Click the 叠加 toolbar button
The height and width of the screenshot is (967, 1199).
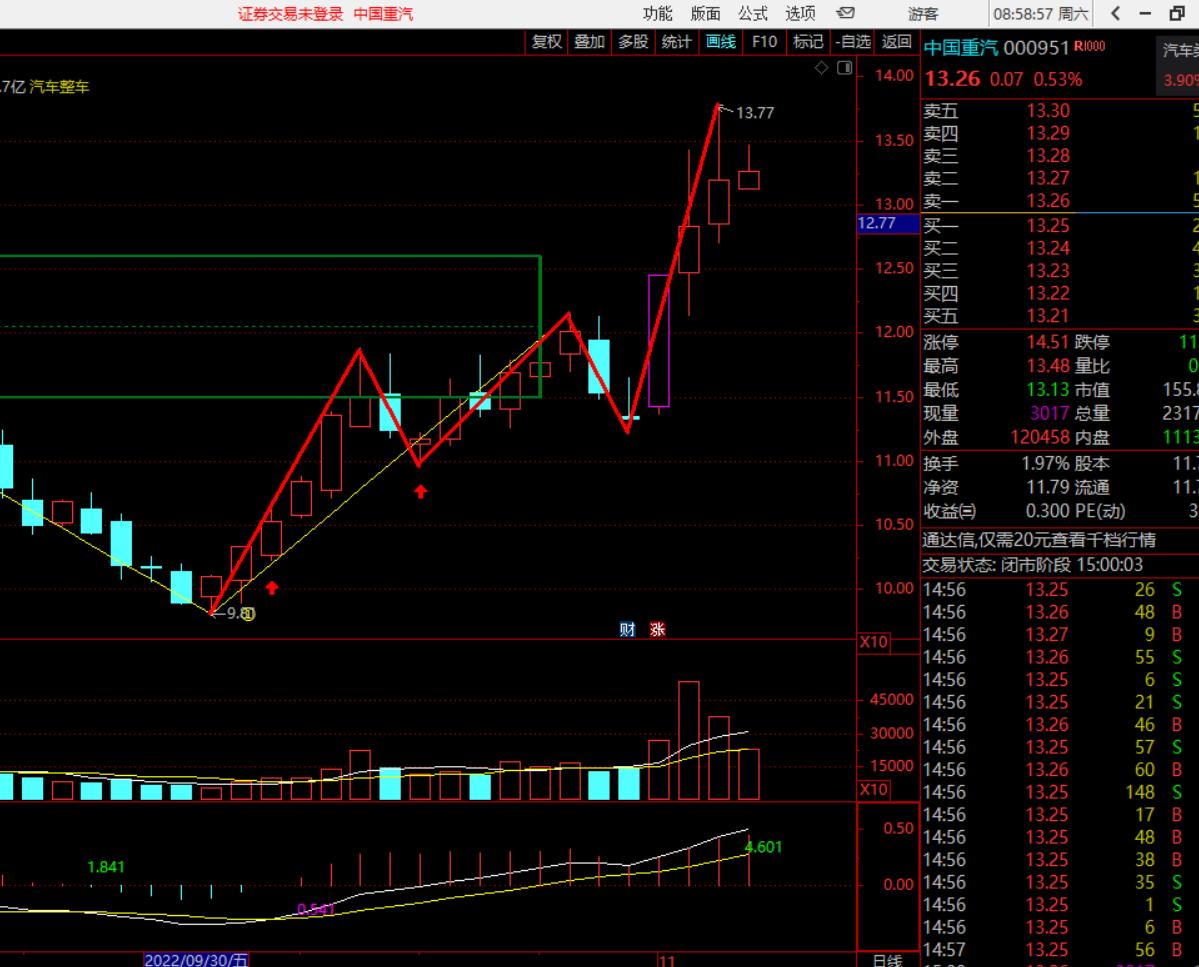(x=590, y=42)
